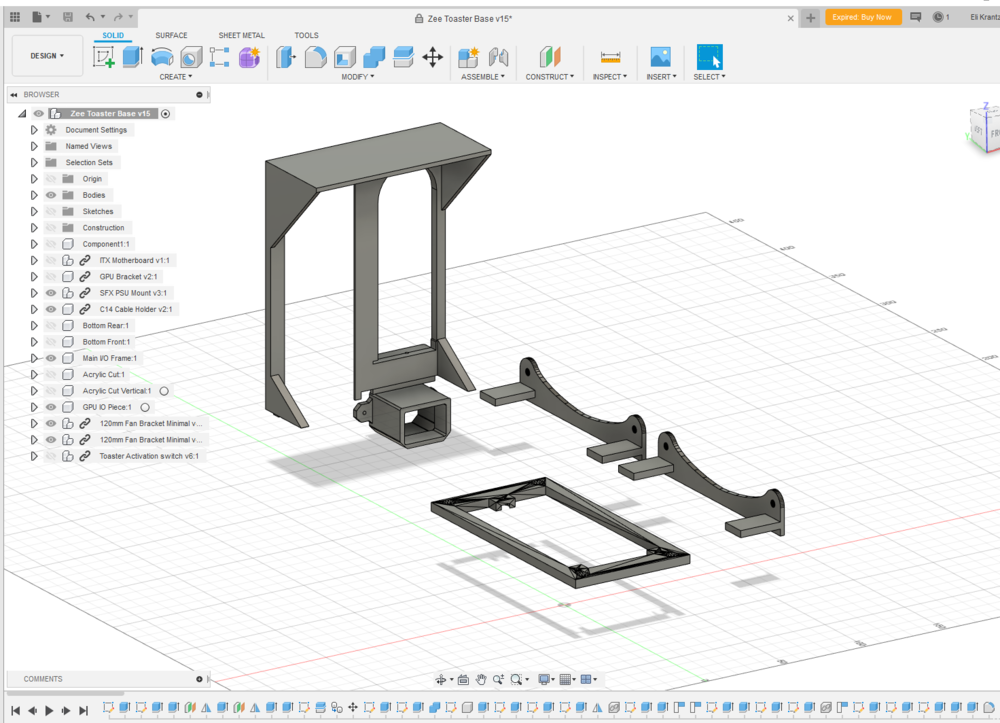Expand the GPU Bracket v2:1 component
The width and height of the screenshot is (1000, 723).
click(x=34, y=276)
